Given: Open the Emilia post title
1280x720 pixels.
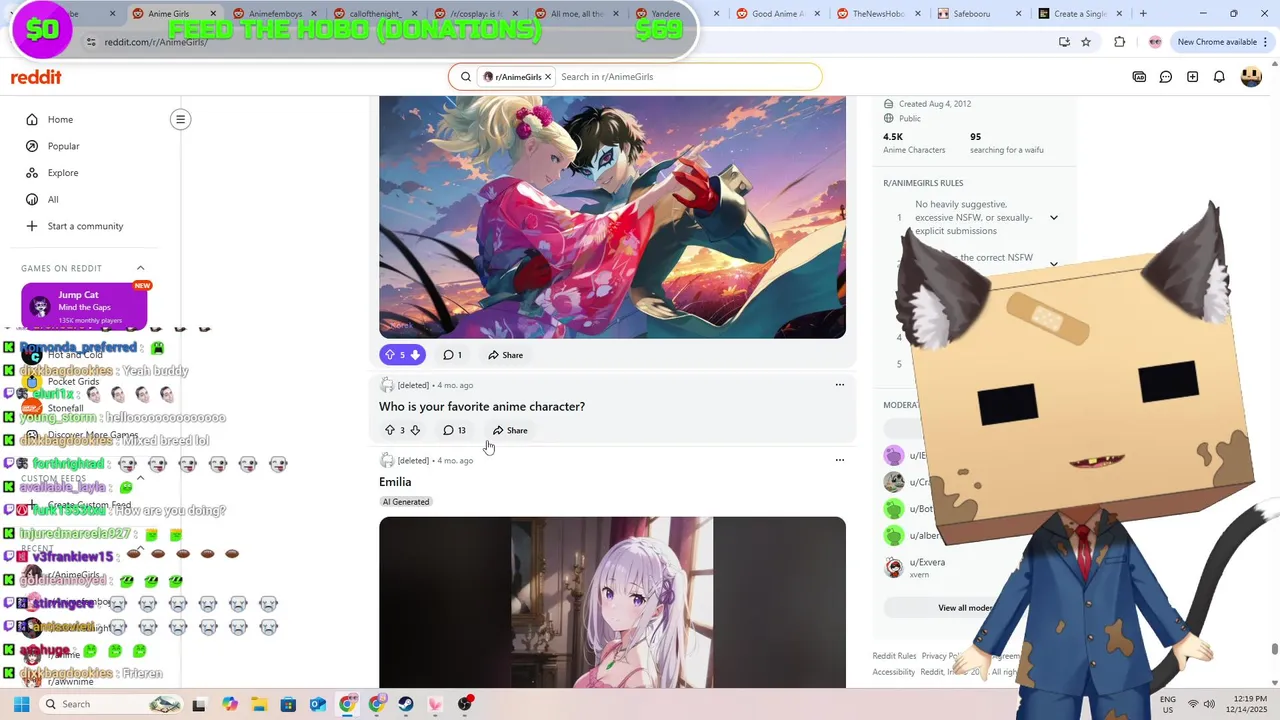Looking at the screenshot, I should click(x=395, y=482).
